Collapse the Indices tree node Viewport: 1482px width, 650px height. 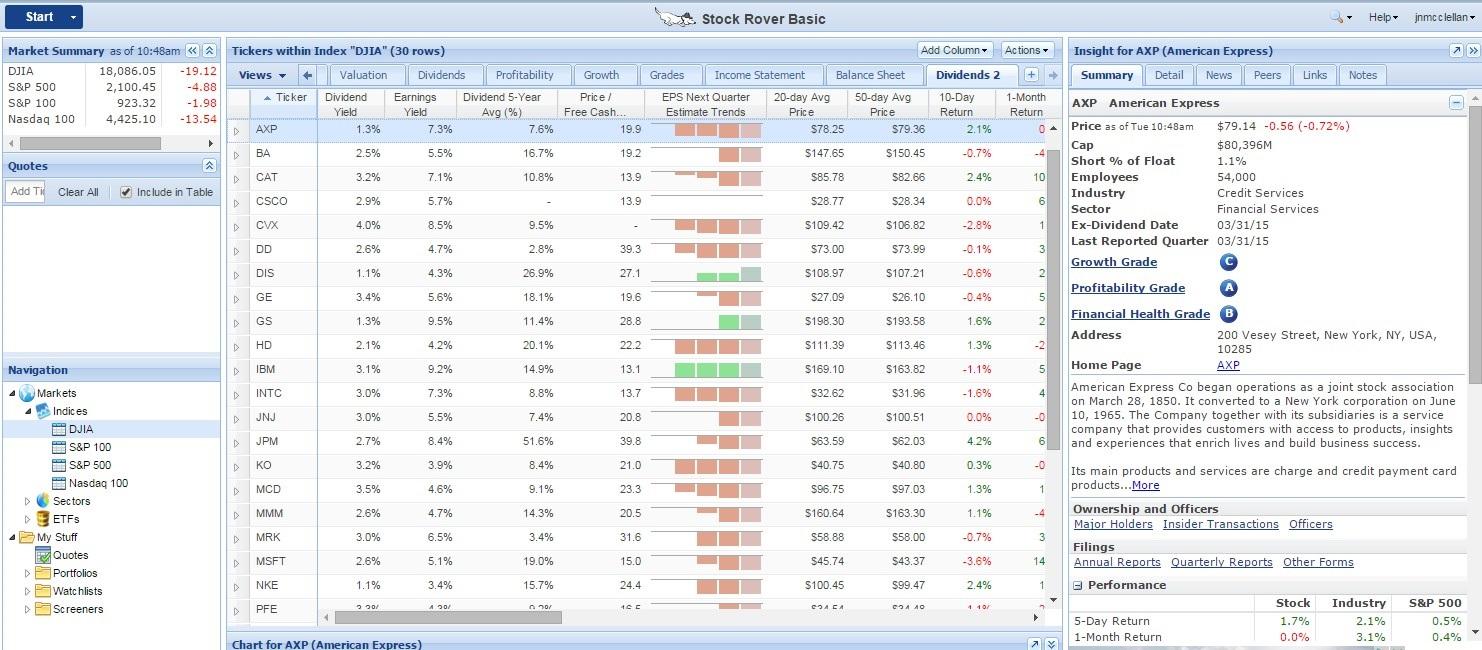tap(28, 411)
